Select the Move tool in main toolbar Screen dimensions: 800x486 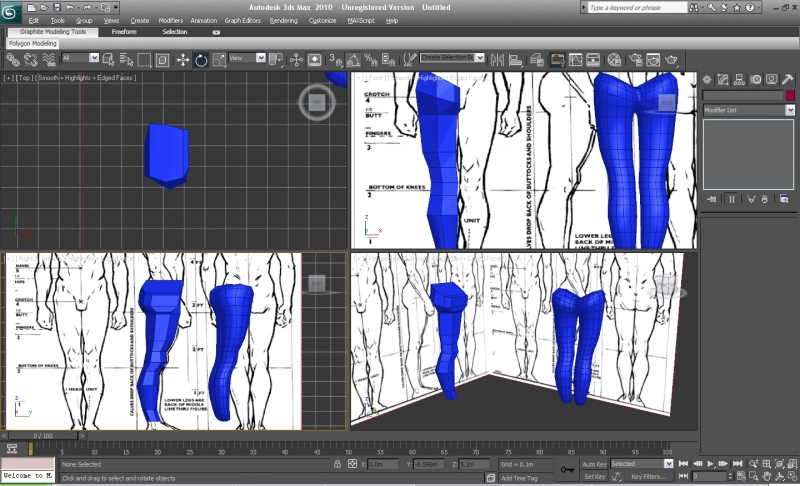[x=183, y=60]
